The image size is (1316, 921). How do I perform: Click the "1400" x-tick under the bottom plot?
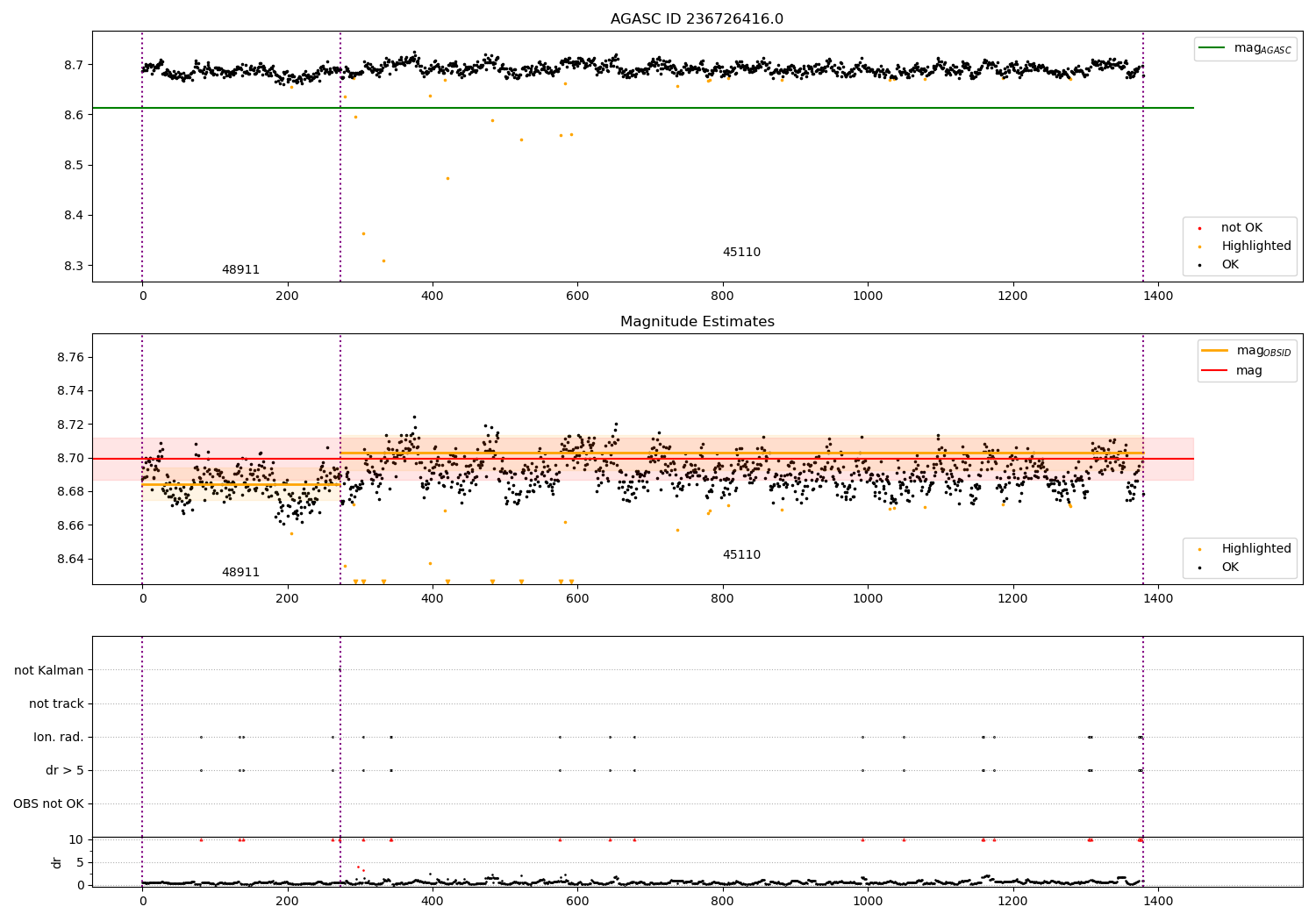(x=1158, y=901)
